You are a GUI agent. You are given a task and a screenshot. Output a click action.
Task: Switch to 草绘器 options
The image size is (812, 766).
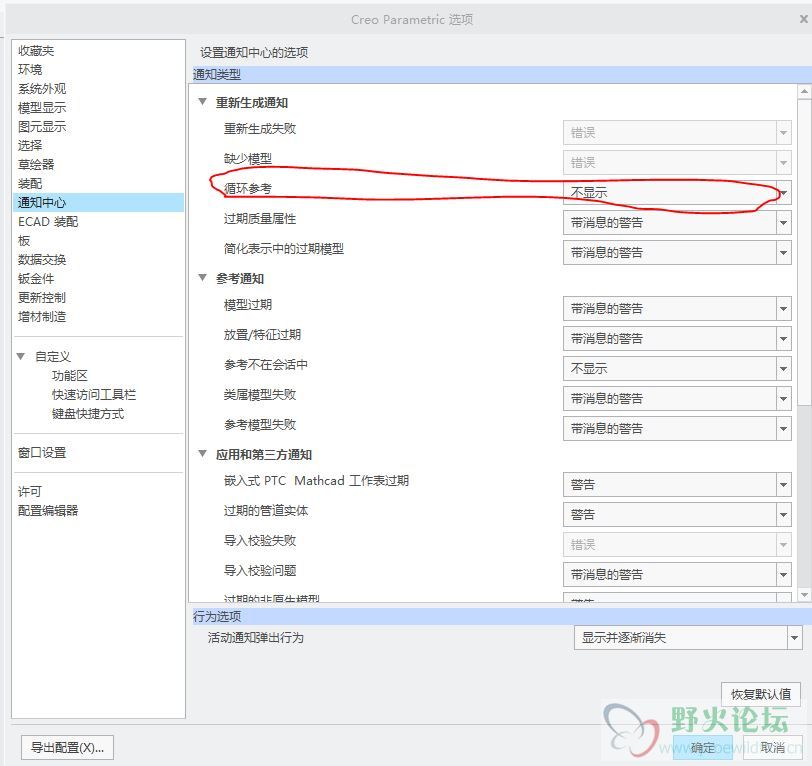[x=36, y=165]
